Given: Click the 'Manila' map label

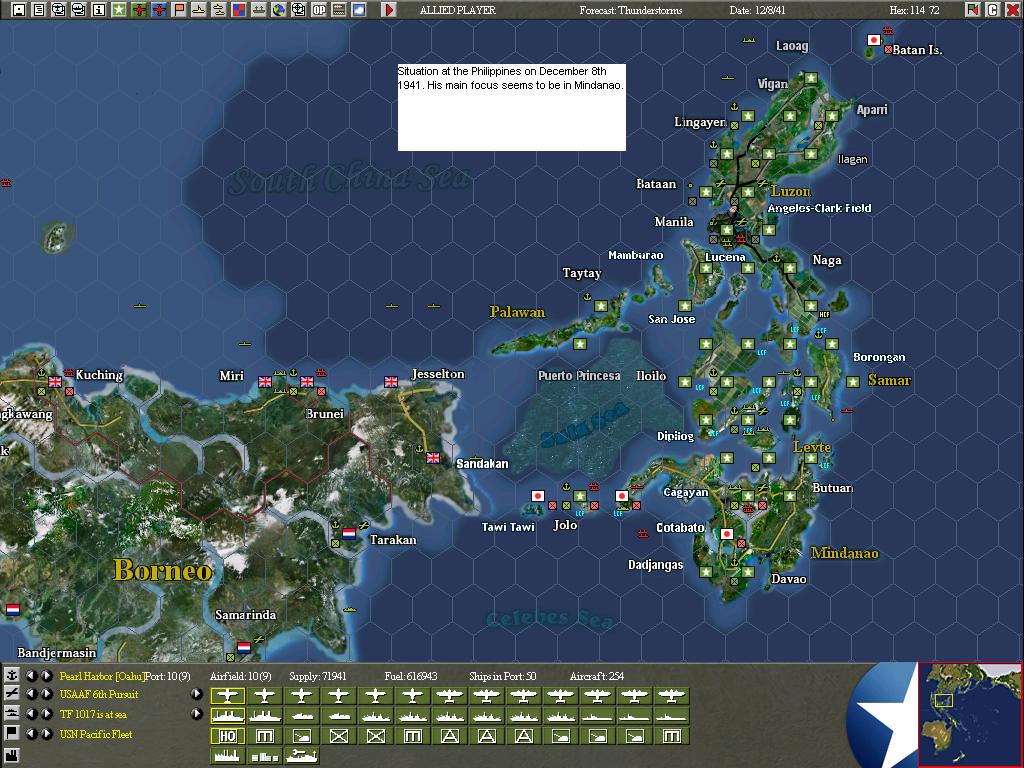Looking at the screenshot, I should pos(673,222).
